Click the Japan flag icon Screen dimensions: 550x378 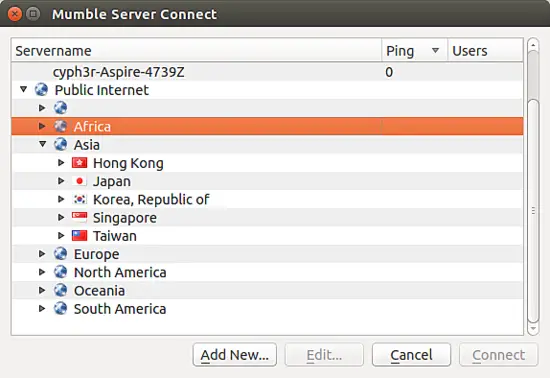[x=79, y=181]
